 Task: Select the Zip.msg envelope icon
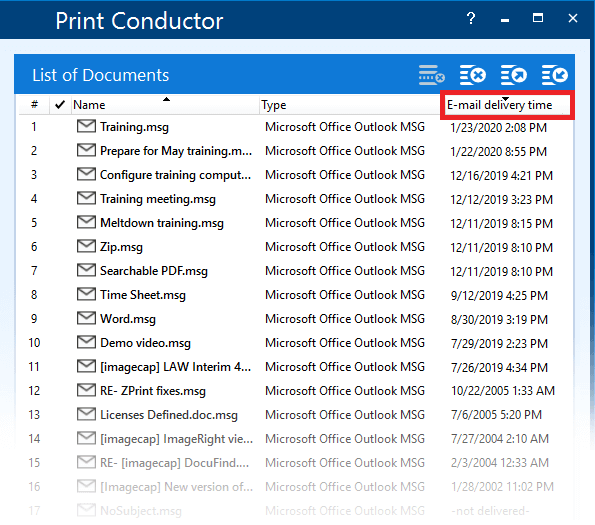pos(86,246)
